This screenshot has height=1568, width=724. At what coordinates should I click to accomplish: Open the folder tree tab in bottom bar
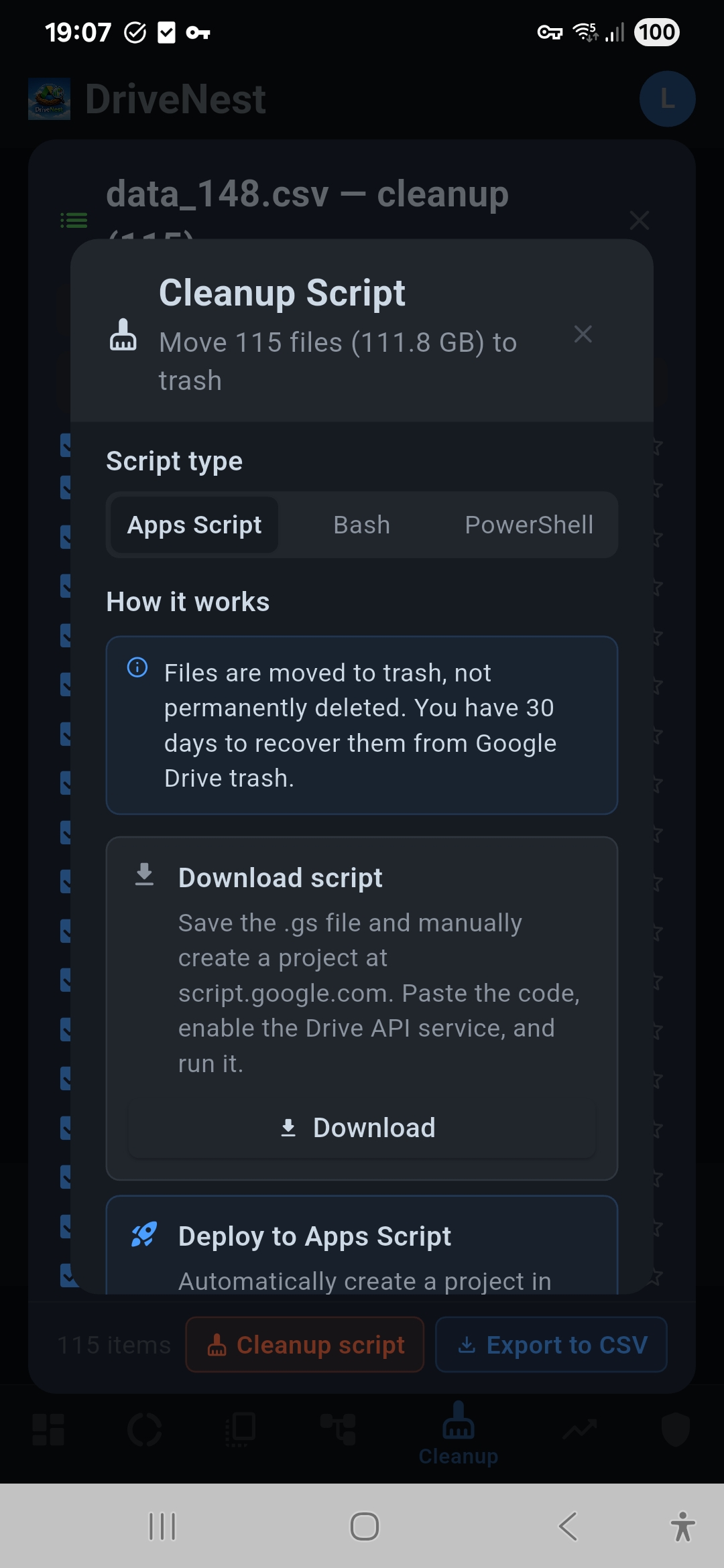[338, 1430]
